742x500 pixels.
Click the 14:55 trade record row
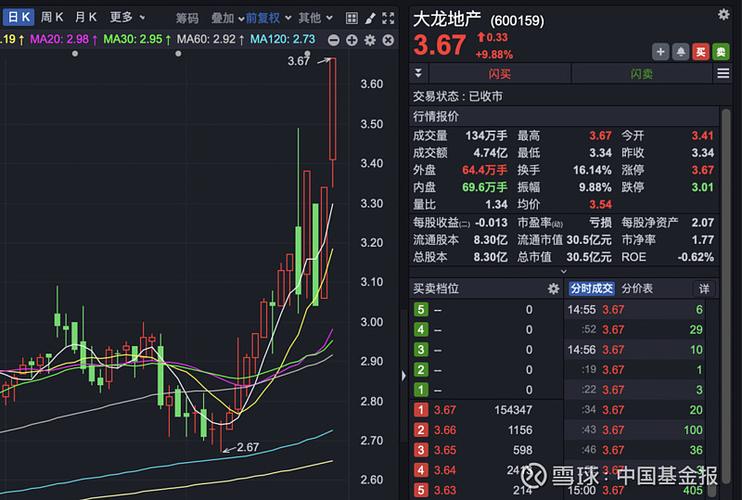point(635,310)
